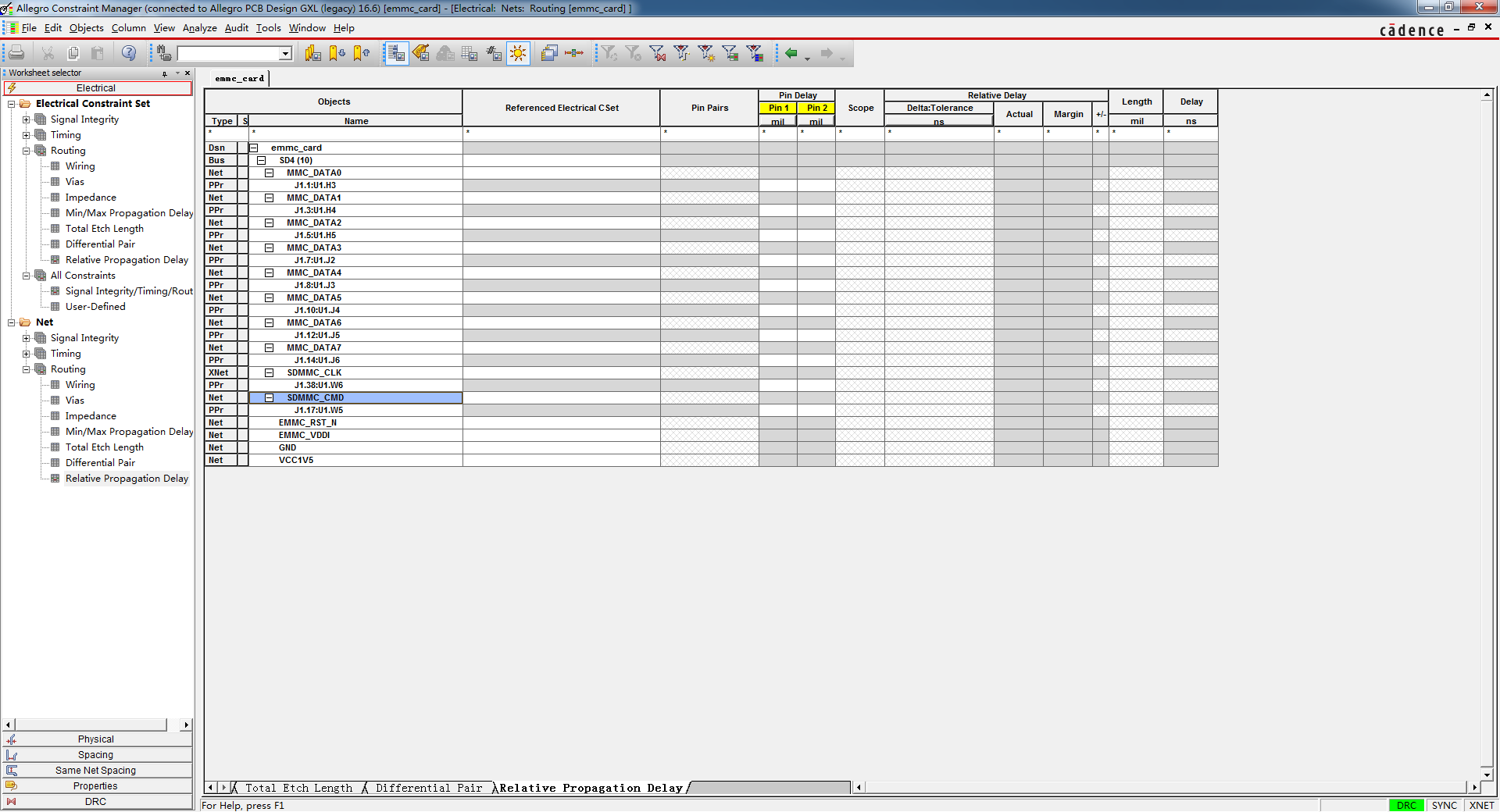Open the Physical worksheet section
1500x812 pixels.
point(97,739)
